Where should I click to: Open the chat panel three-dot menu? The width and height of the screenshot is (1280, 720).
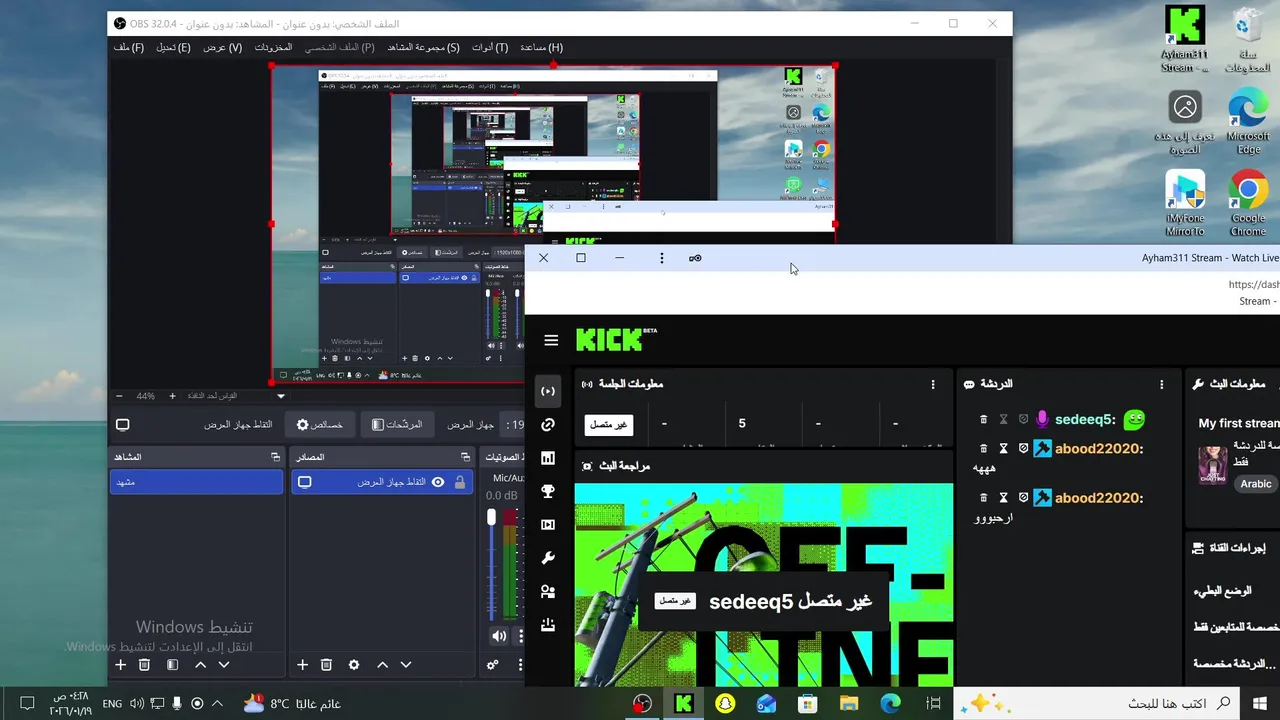click(1162, 384)
